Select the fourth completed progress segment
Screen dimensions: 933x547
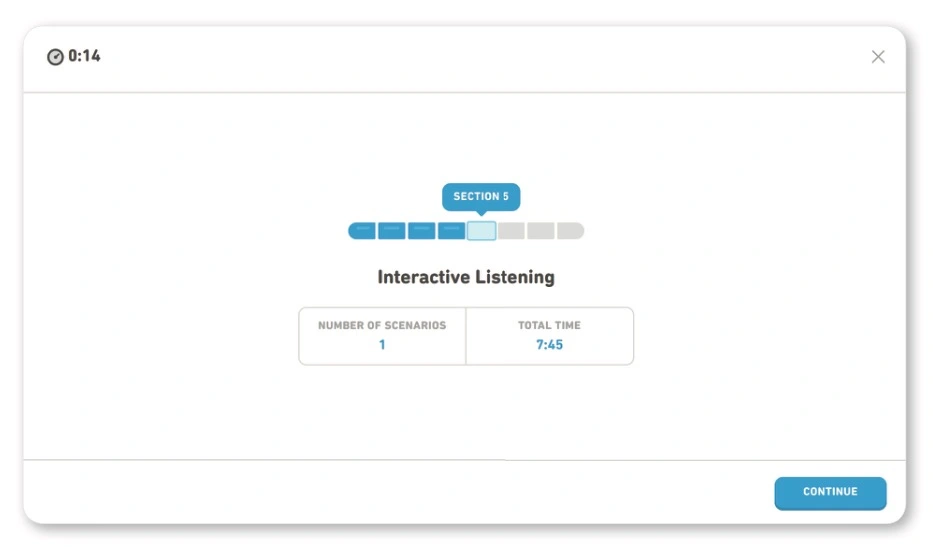[x=452, y=231]
